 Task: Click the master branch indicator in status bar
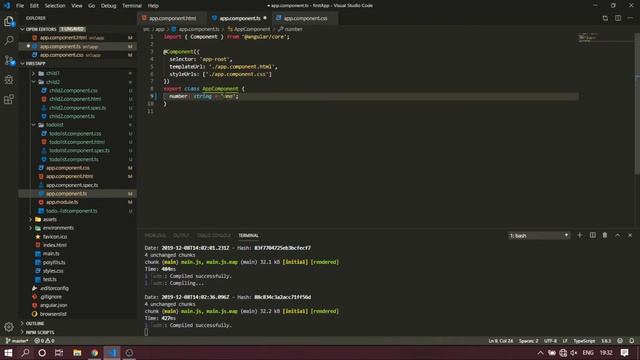(17, 341)
